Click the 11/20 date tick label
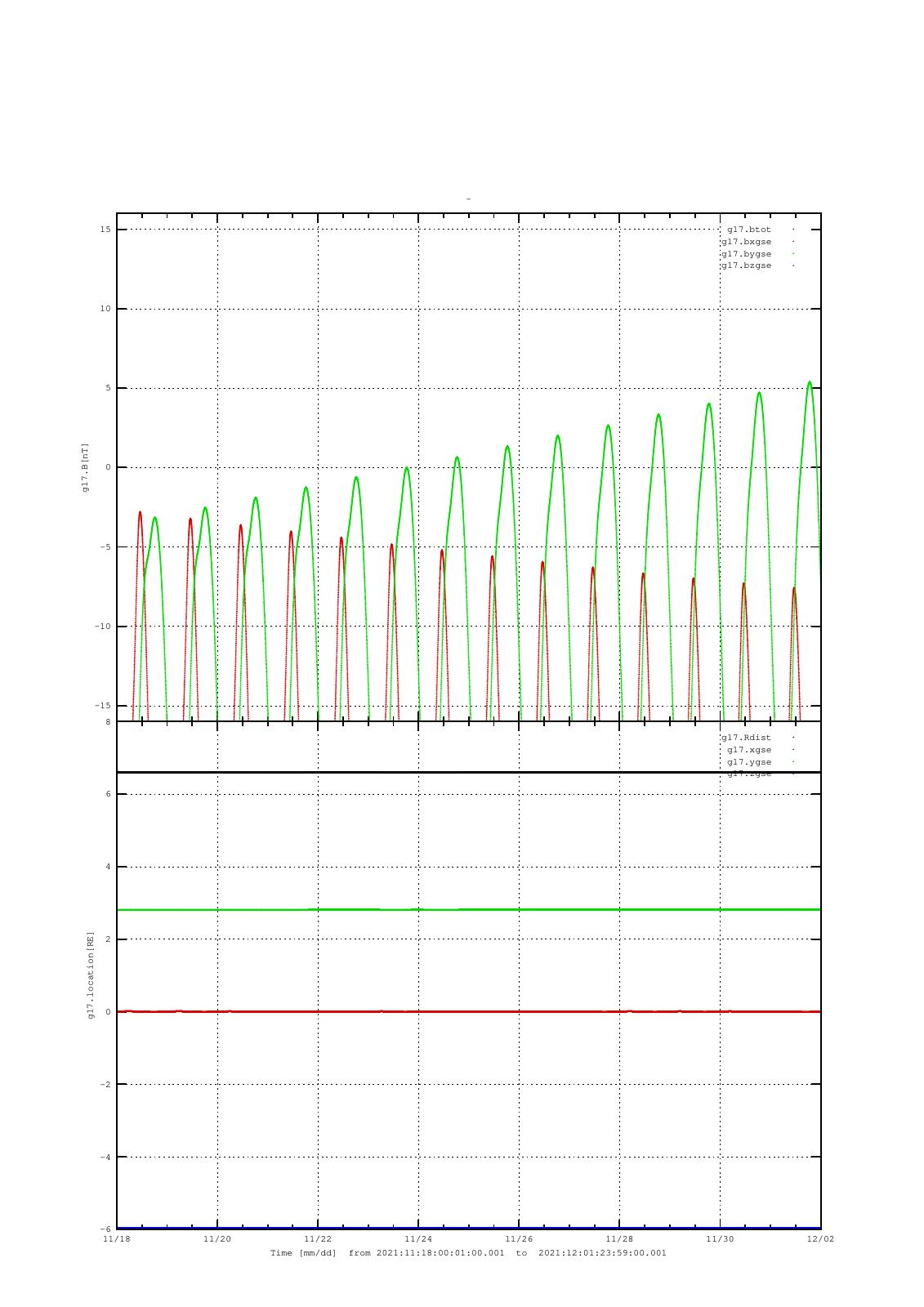 click(x=216, y=1238)
